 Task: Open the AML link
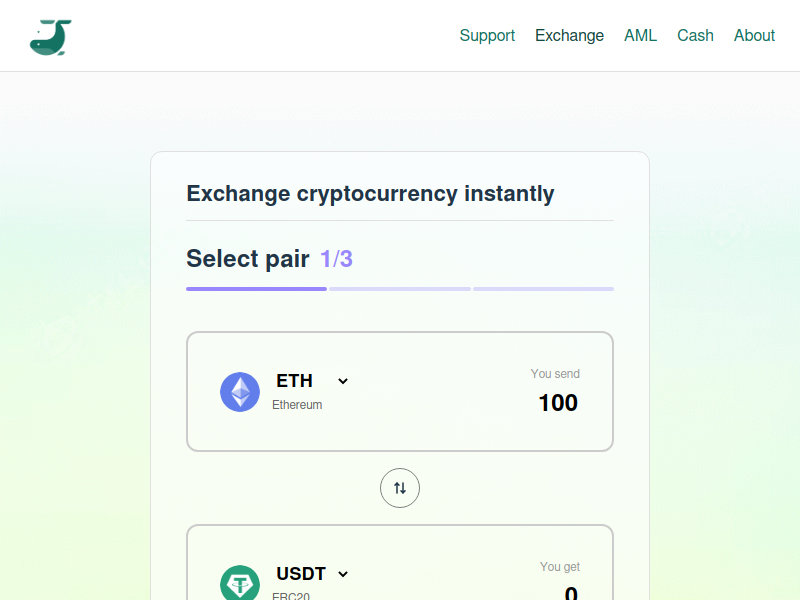640,36
